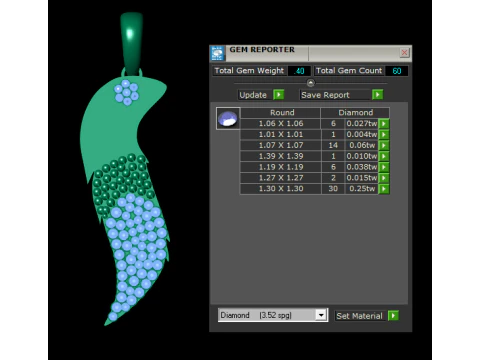Click arrow beside 1.27 X 1.27 row
This screenshot has width=480, height=360.
(384, 178)
